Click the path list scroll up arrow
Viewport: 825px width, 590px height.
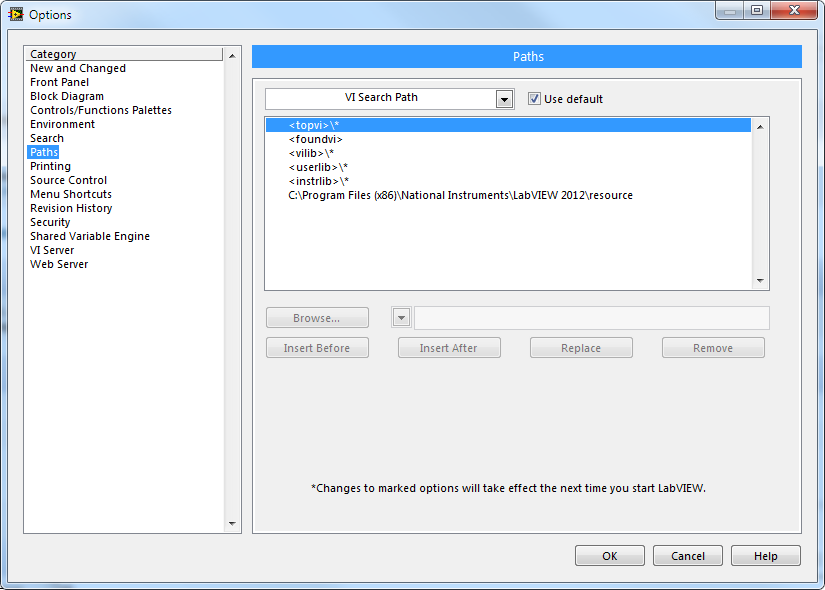[x=760, y=127]
